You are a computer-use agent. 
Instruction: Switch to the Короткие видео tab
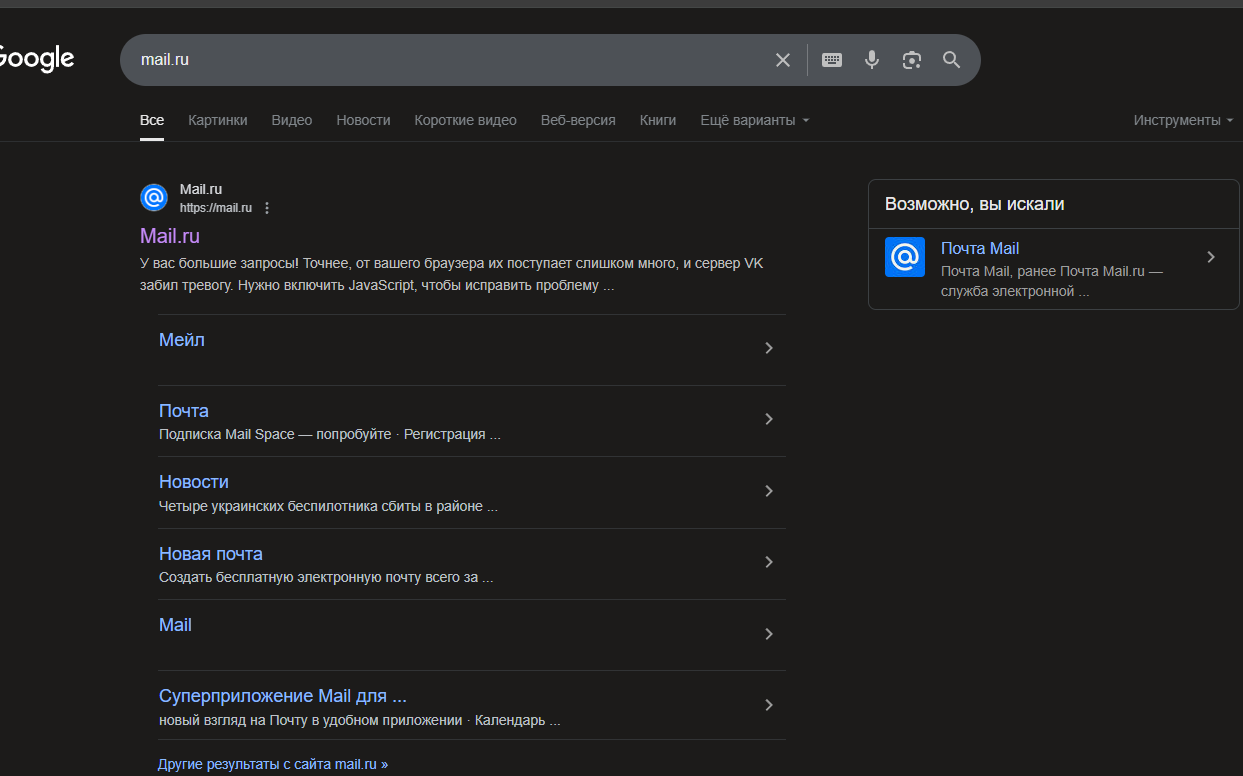466,120
